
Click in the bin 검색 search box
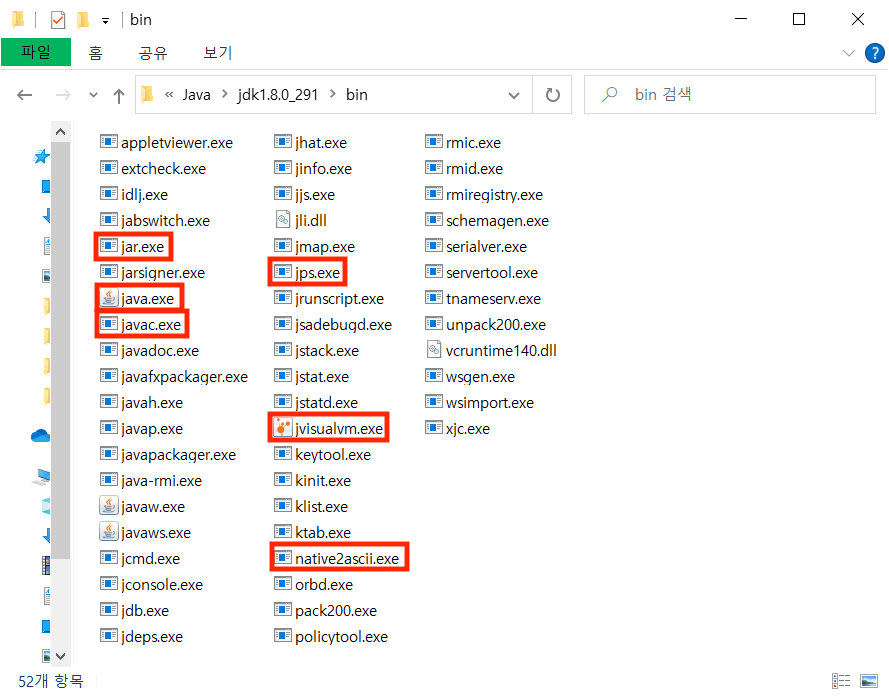[730, 95]
